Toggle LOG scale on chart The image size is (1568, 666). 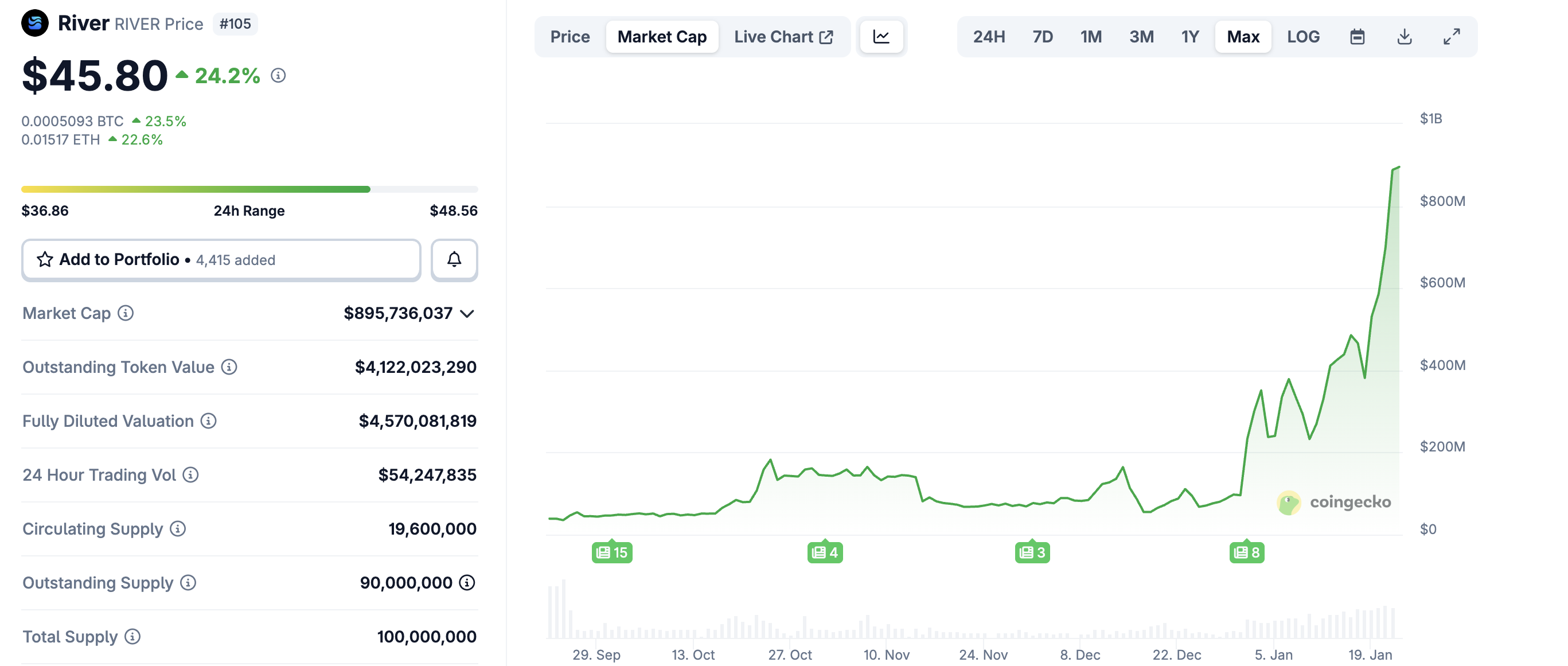point(1302,37)
